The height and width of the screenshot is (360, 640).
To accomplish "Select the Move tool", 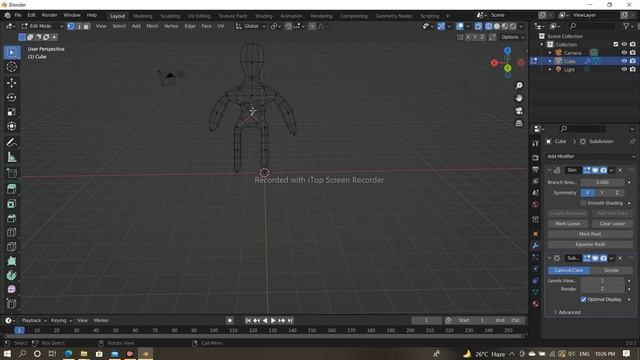I will click(11, 83).
